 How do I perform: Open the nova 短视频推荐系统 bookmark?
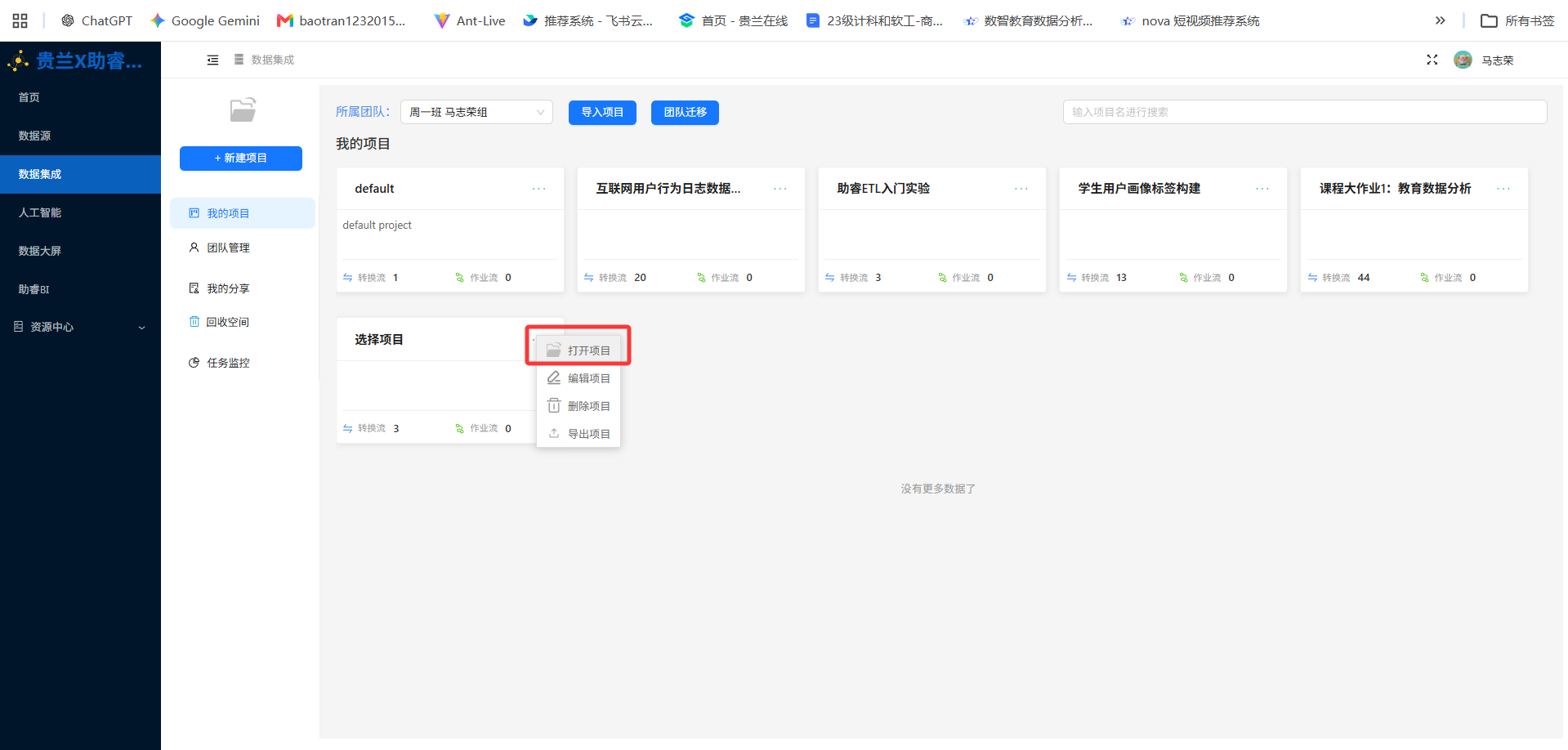click(1191, 20)
